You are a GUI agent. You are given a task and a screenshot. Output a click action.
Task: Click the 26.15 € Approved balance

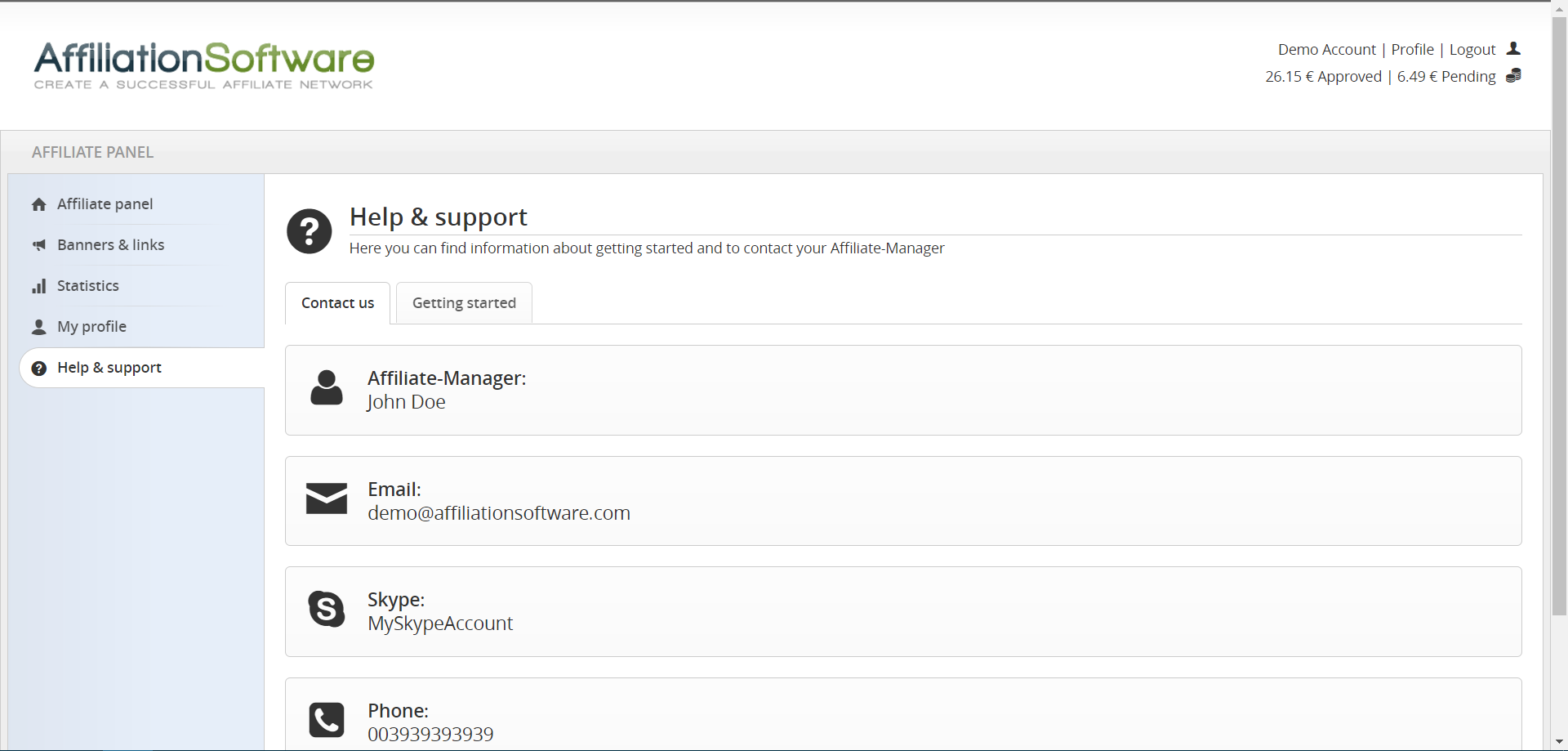tap(1323, 77)
